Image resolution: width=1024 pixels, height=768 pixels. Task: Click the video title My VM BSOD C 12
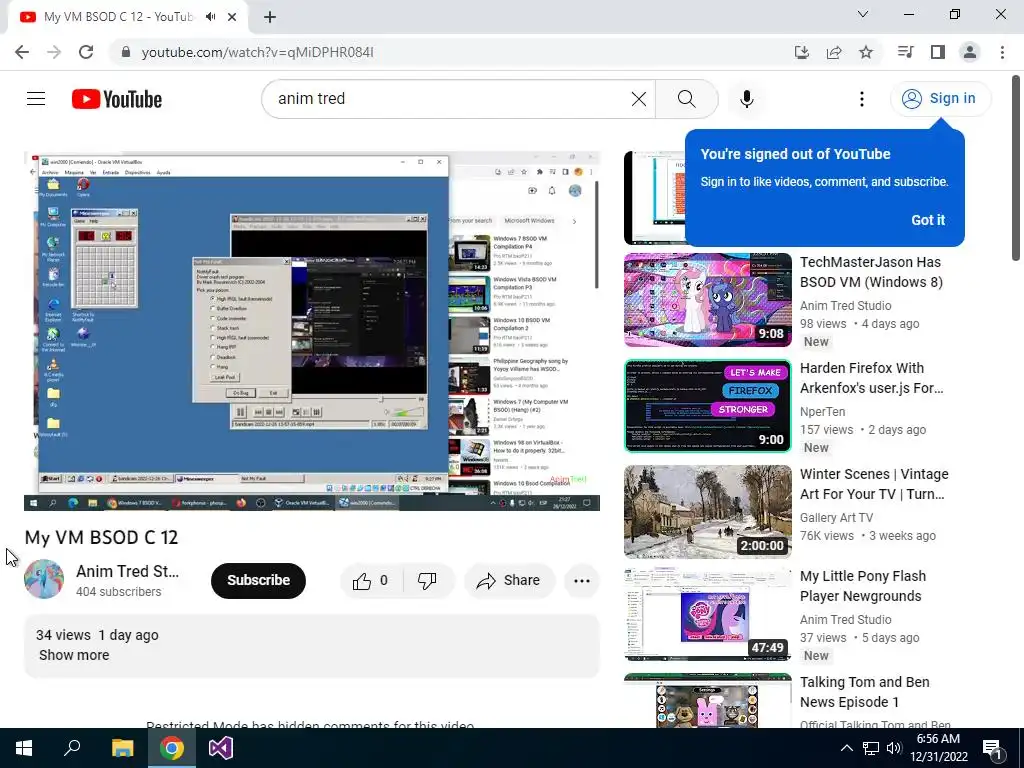pyautogui.click(x=101, y=537)
